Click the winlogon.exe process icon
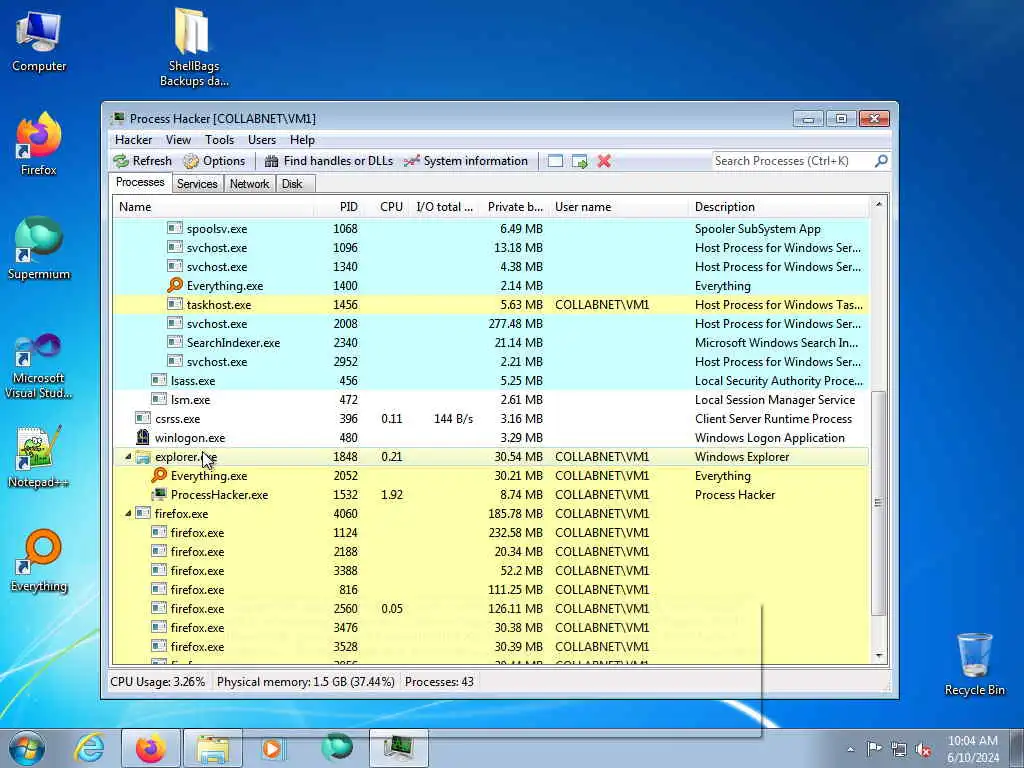 [x=142, y=437]
